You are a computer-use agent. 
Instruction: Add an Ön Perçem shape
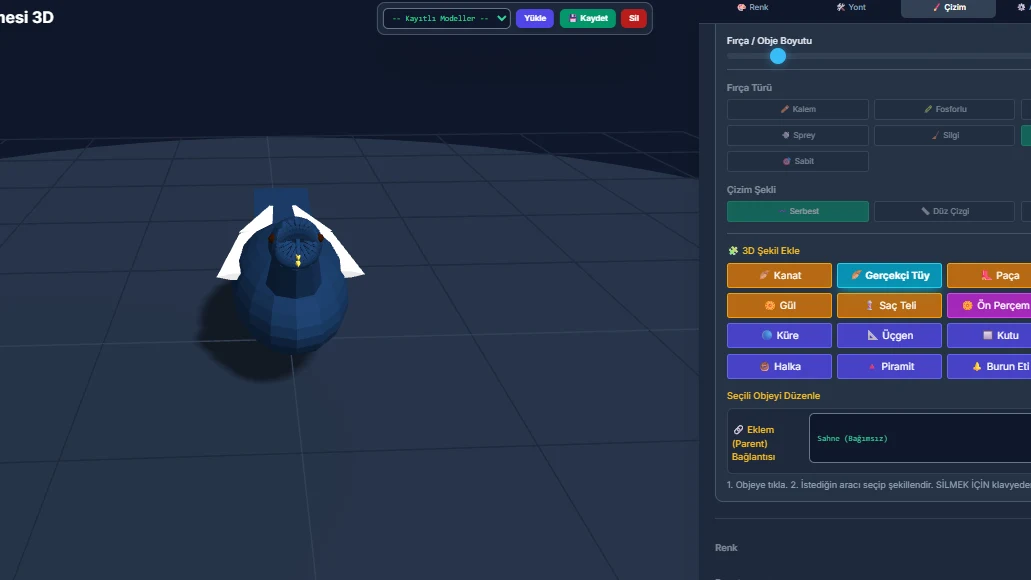pyautogui.click(x=989, y=305)
